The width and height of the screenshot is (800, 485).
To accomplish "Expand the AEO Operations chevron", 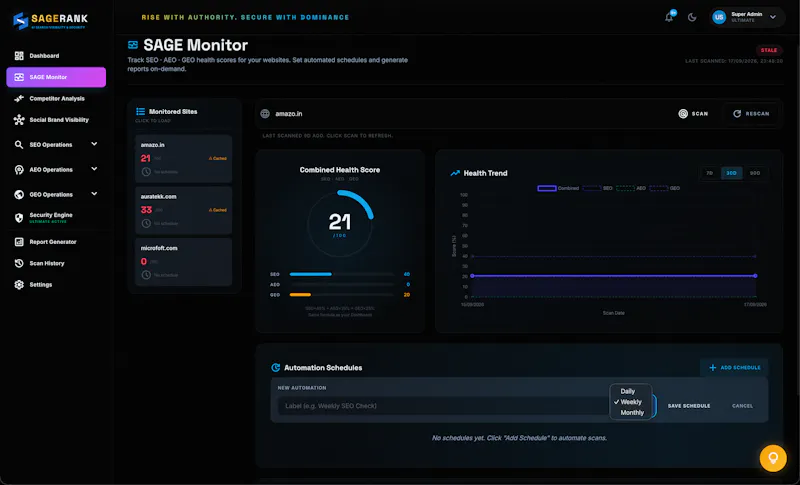I will coord(94,169).
